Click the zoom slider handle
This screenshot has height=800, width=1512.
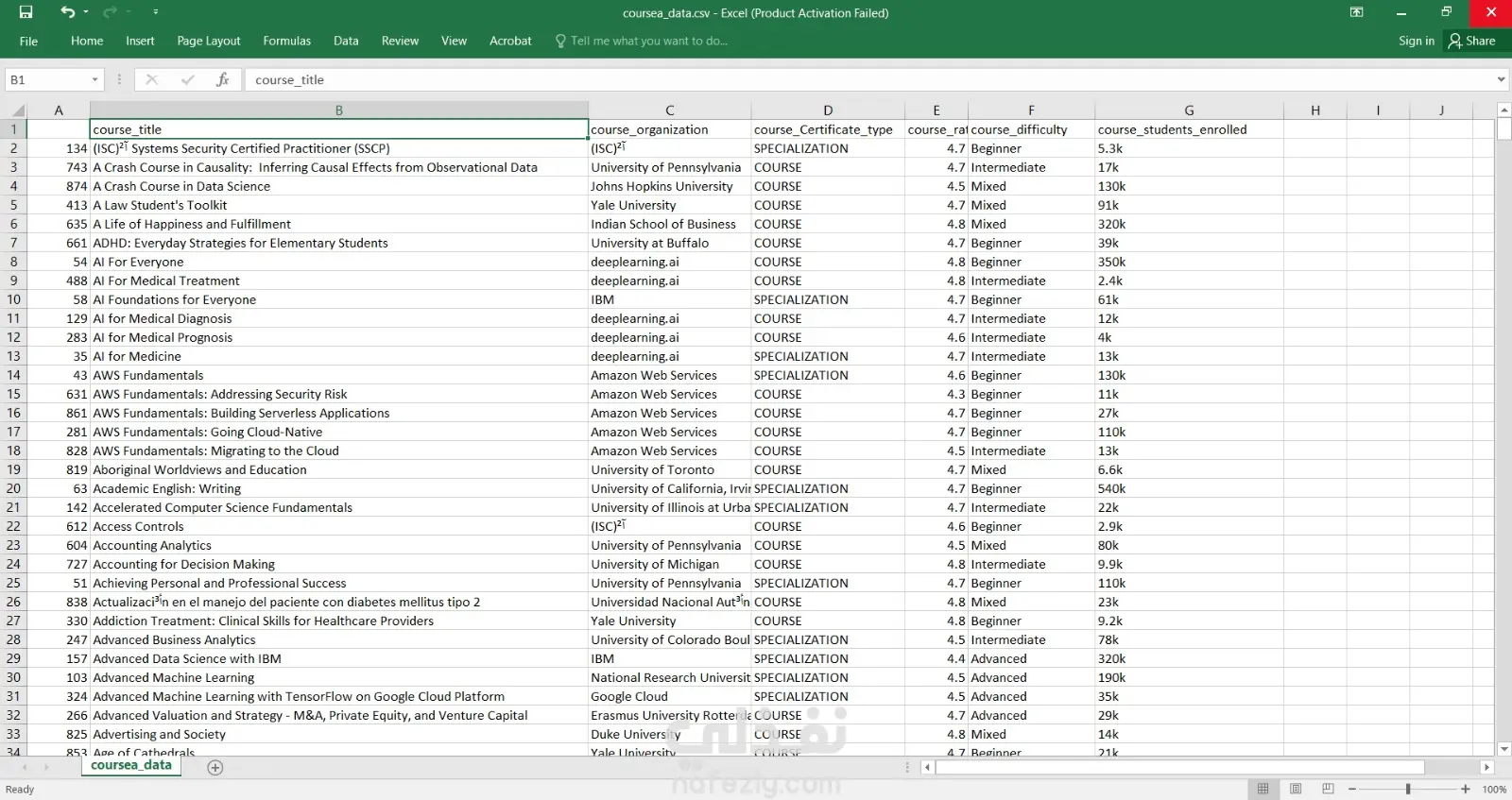tap(1408, 789)
